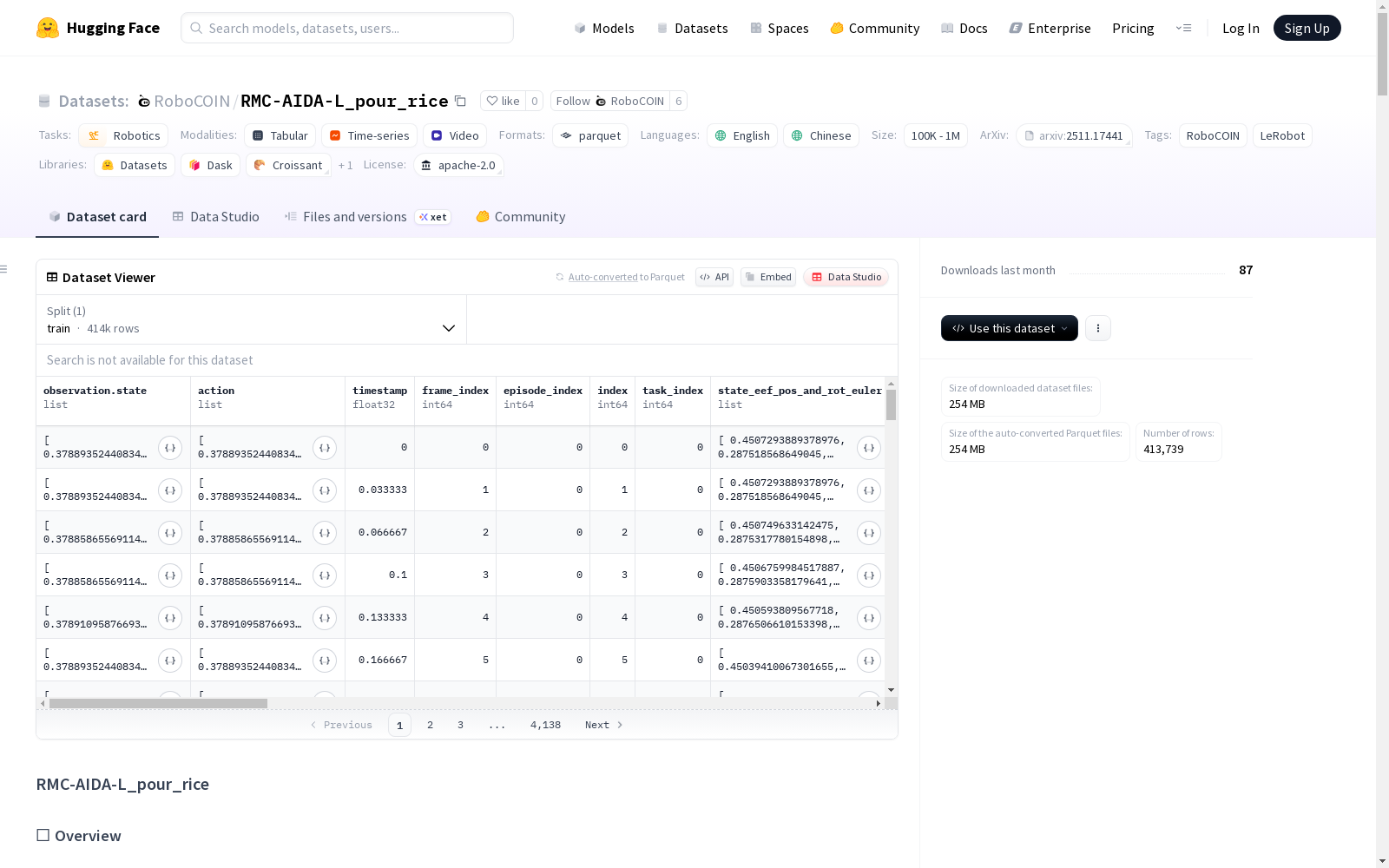Filter by the Robotics task tag
This screenshot has height=868, width=1389.
coord(123,135)
